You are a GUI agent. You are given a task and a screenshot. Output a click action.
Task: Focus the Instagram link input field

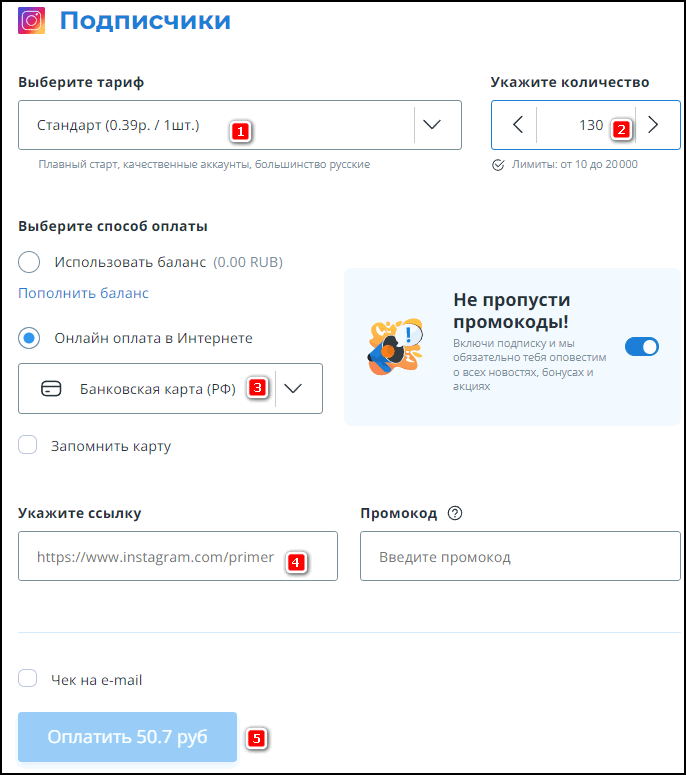click(x=178, y=556)
